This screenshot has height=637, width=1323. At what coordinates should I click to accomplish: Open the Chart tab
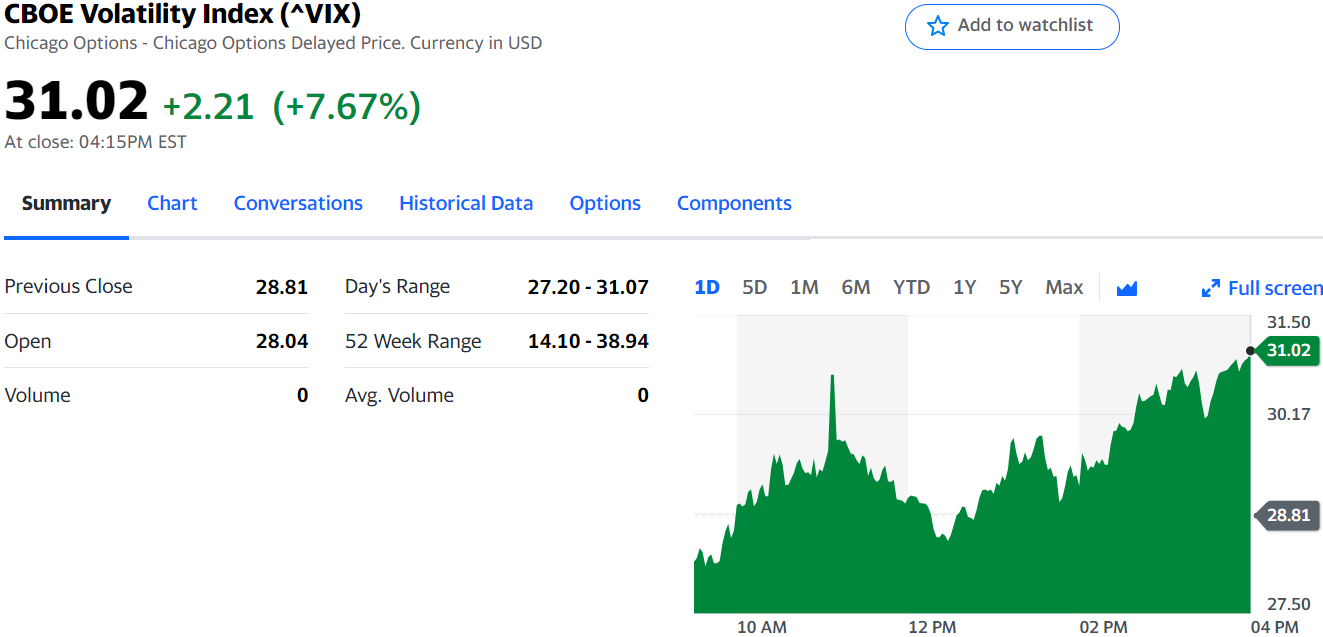coord(172,203)
